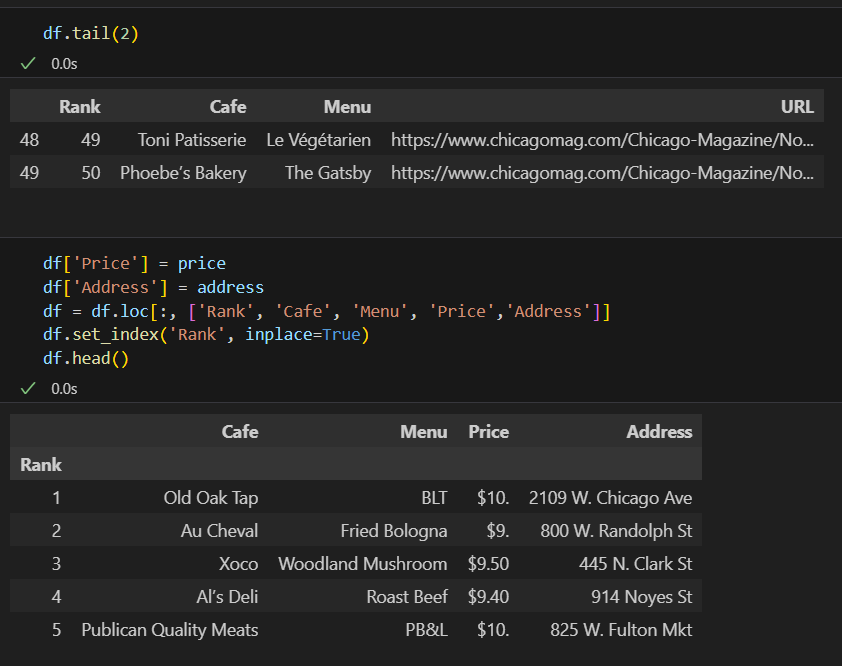The width and height of the screenshot is (842, 666).
Task: Click the Roast Beef cell
Action: 407,597
